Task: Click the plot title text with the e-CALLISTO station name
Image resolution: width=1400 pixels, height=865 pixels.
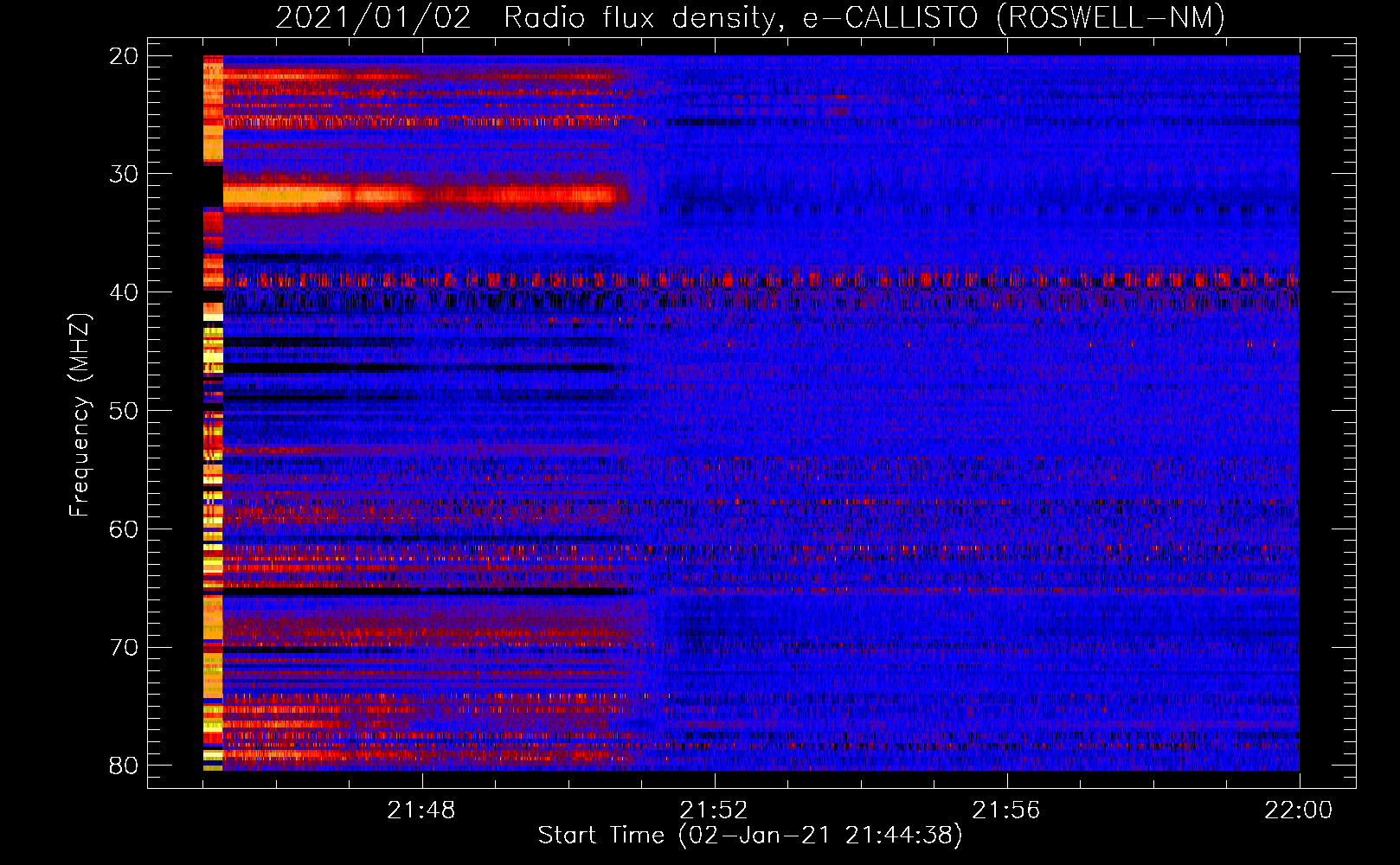Action: click(x=750, y=17)
